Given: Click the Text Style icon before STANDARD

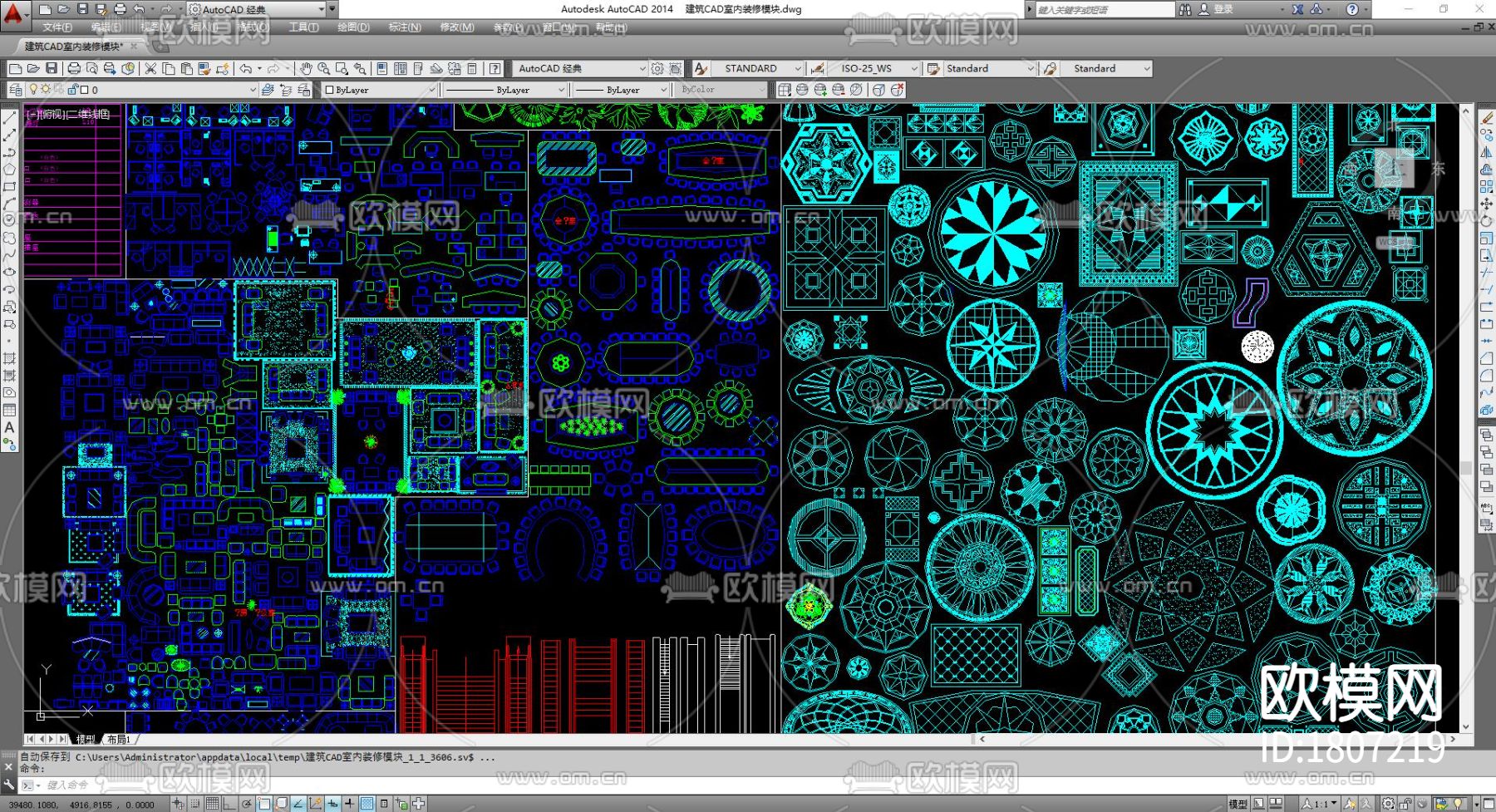Looking at the screenshot, I should [x=701, y=68].
